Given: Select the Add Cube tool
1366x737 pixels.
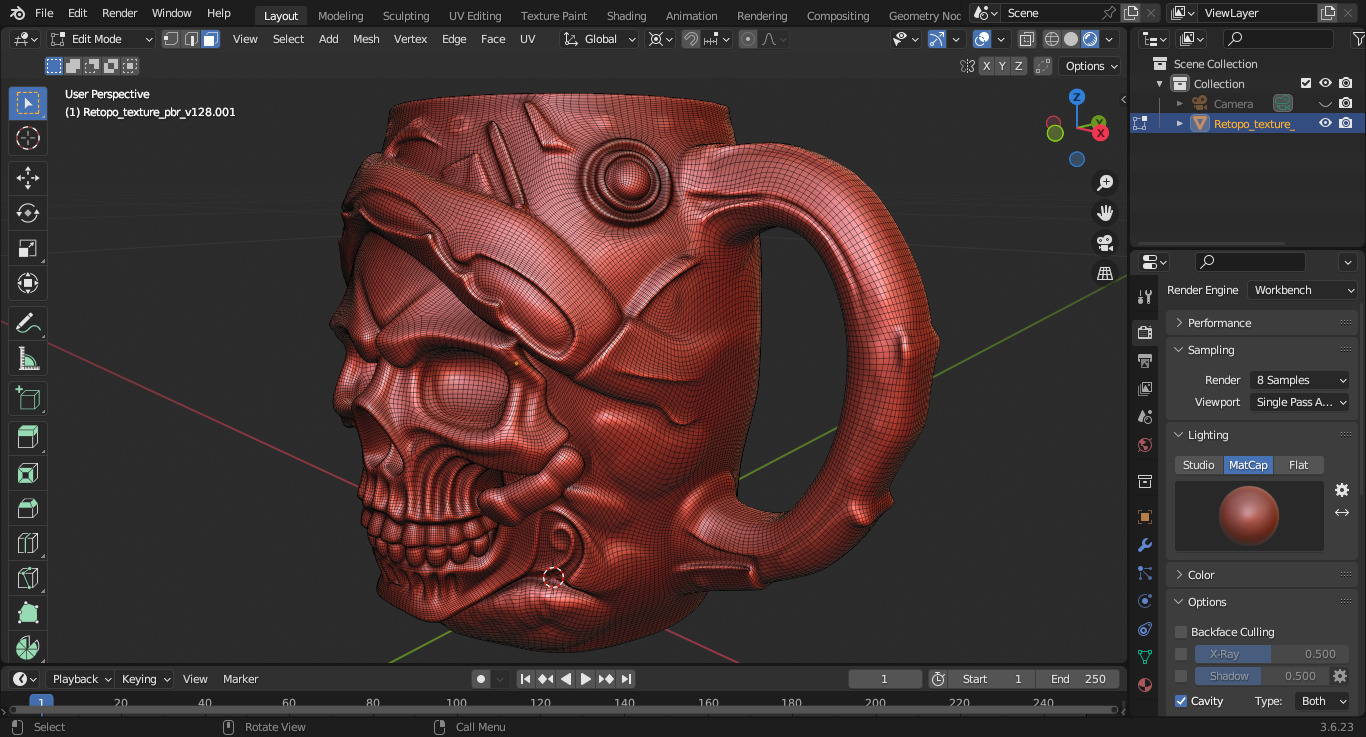Looking at the screenshot, I should click(x=28, y=398).
